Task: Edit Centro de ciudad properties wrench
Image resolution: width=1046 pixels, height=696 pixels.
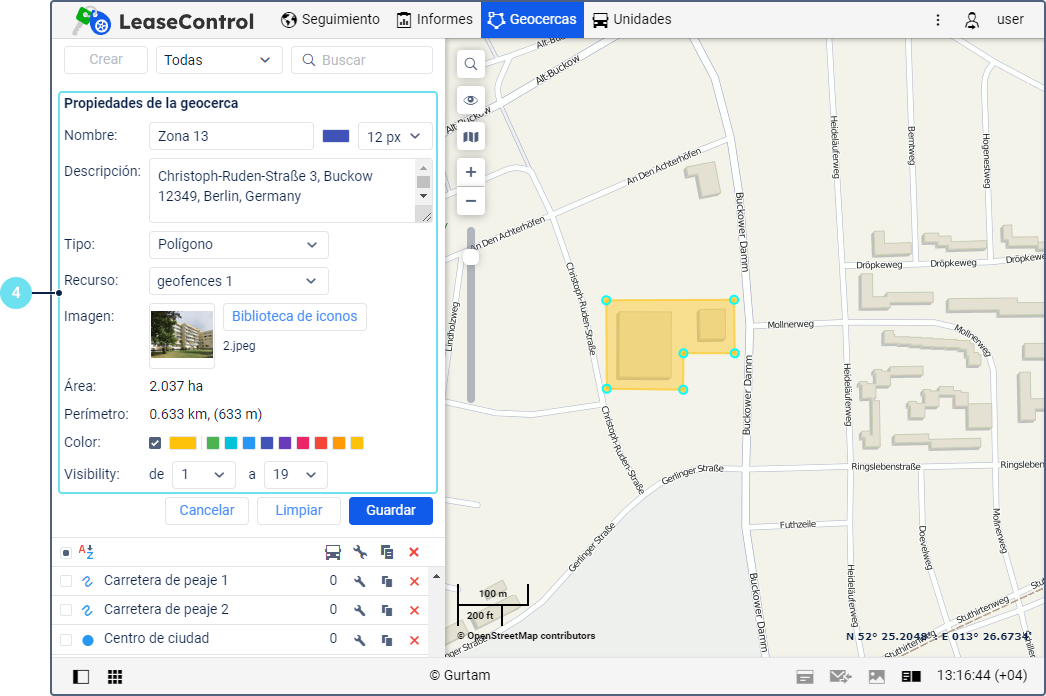Action: pyautogui.click(x=360, y=639)
